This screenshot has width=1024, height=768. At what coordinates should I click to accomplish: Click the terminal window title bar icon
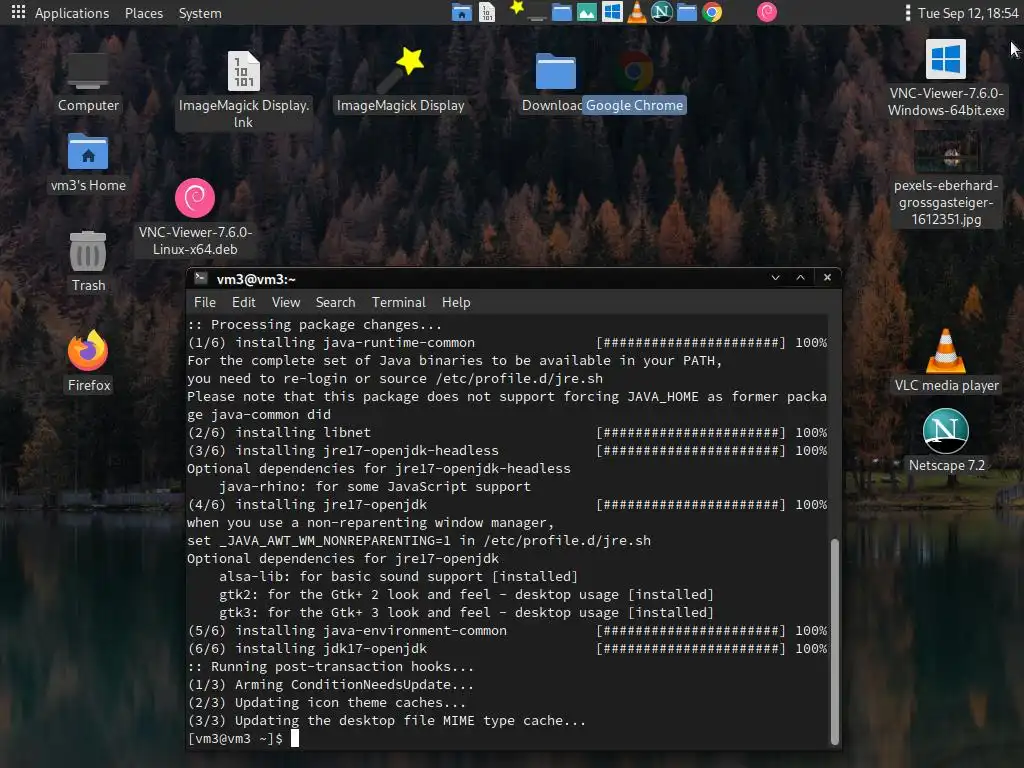point(201,279)
